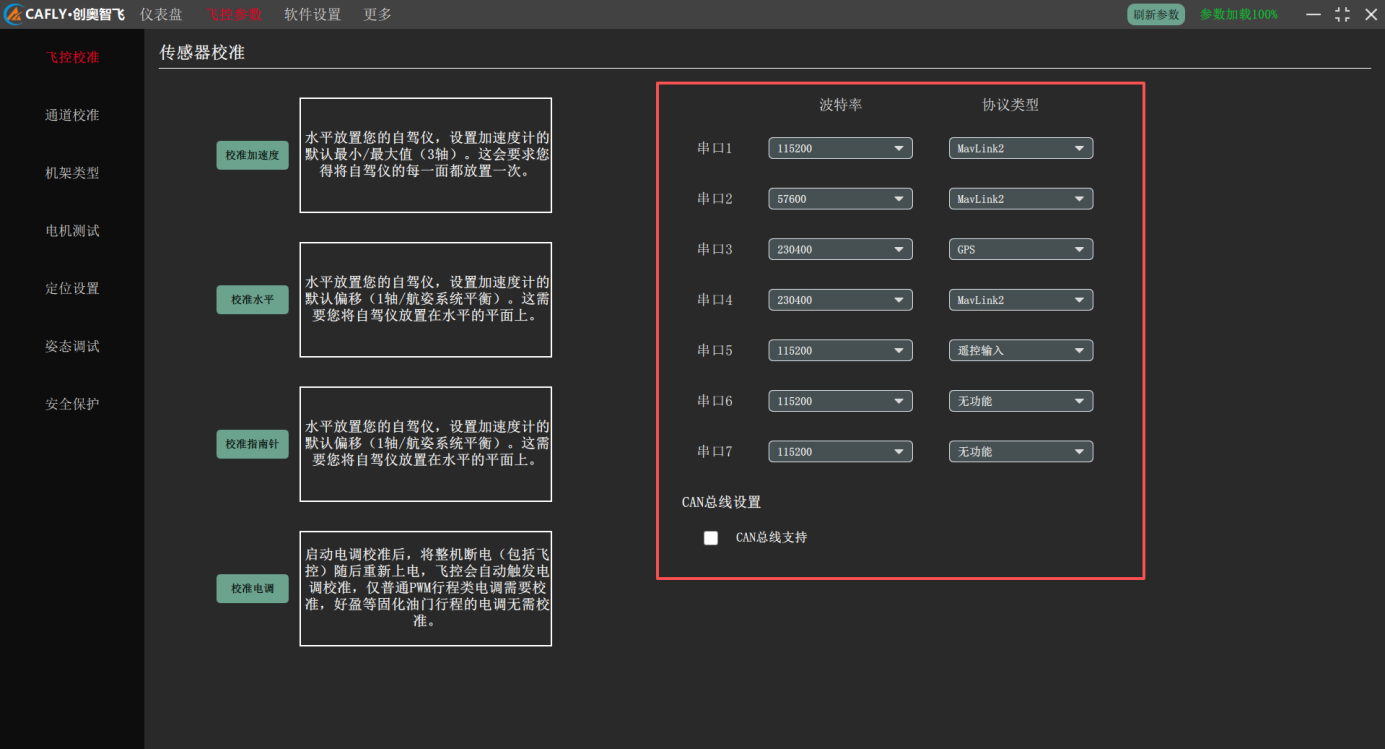Click the 串口7 label

715,452
